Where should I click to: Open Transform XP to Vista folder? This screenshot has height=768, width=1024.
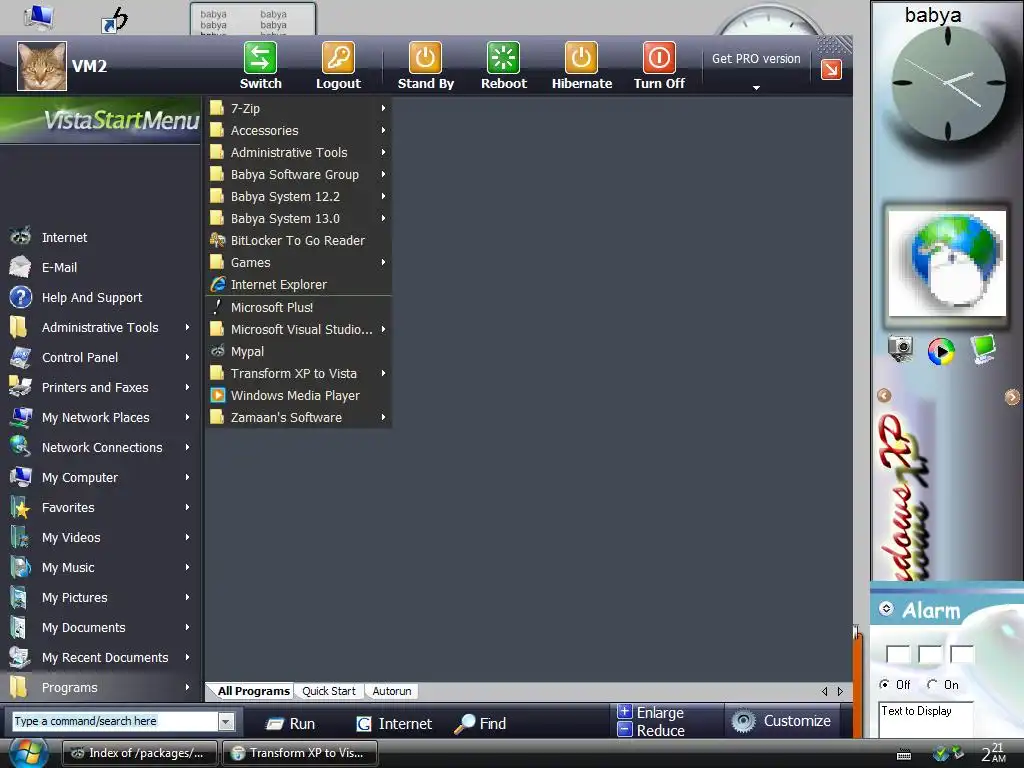point(294,374)
